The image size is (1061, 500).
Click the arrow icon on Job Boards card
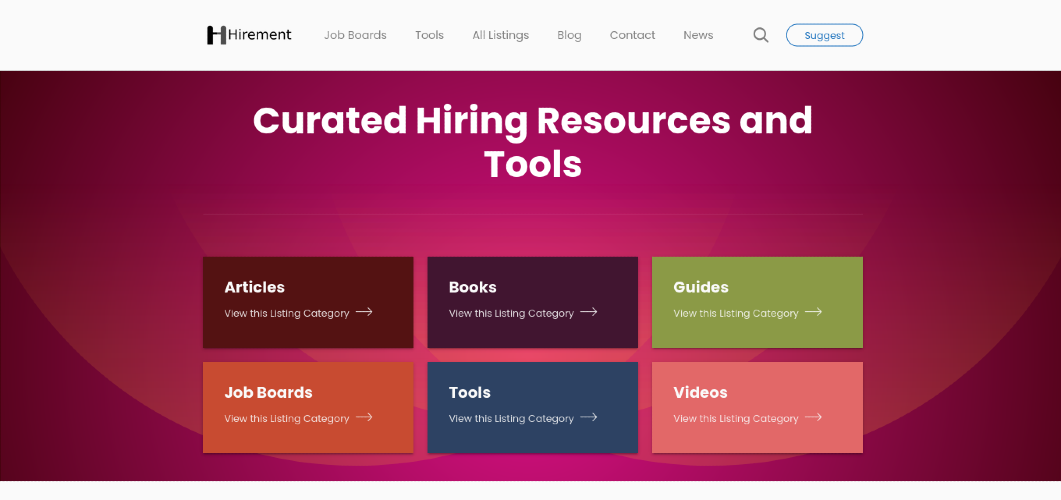click(364, 417)
